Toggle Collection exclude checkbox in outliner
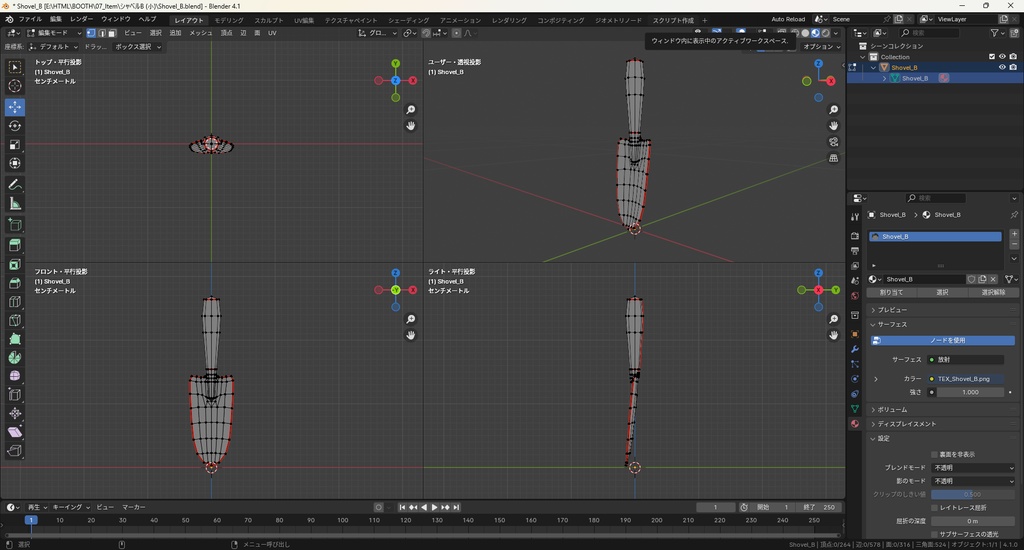The height and width of the screenshot is (550, 1024). point(992,57)
